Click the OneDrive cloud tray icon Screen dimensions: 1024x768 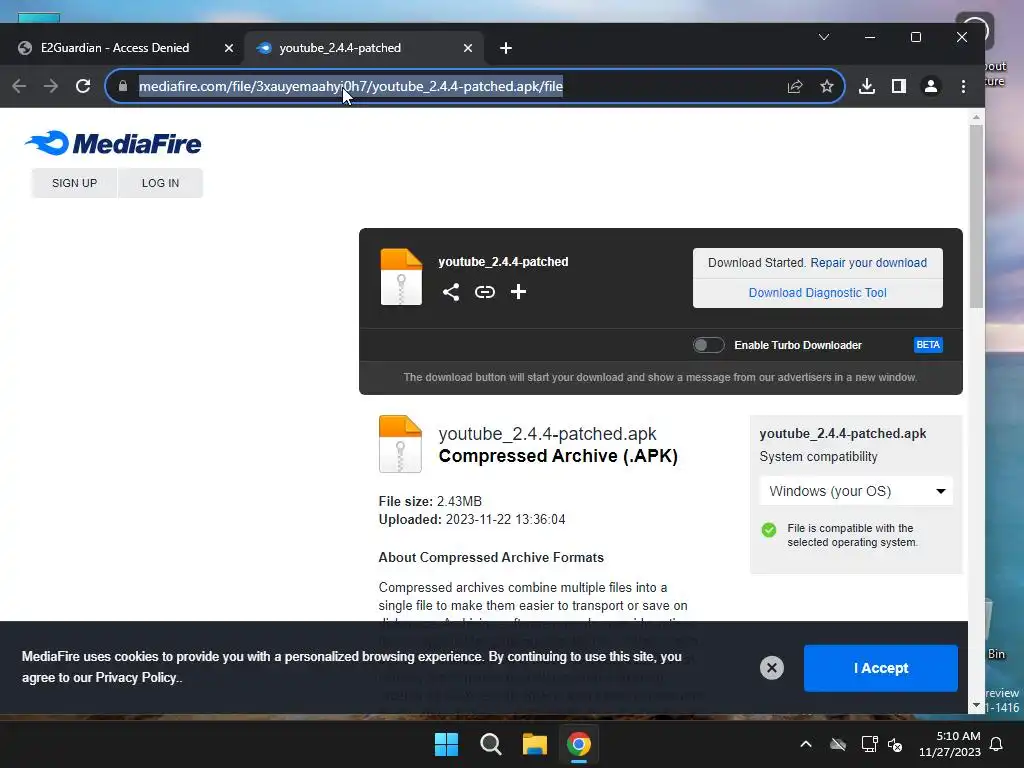click(838, 744)
